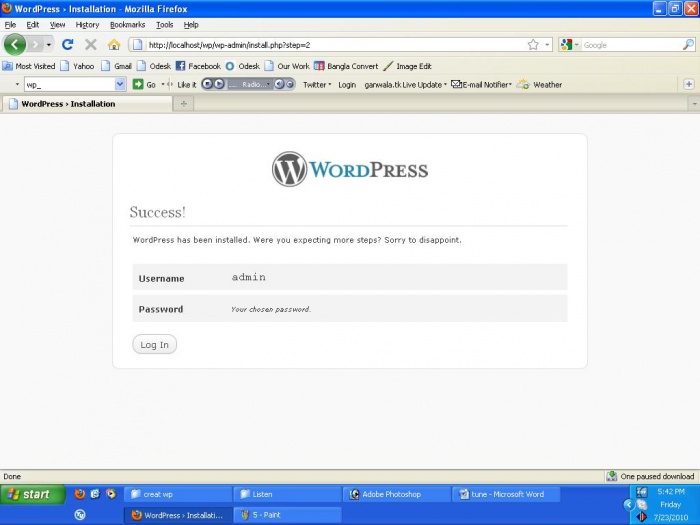Click the Google search box

631,45
